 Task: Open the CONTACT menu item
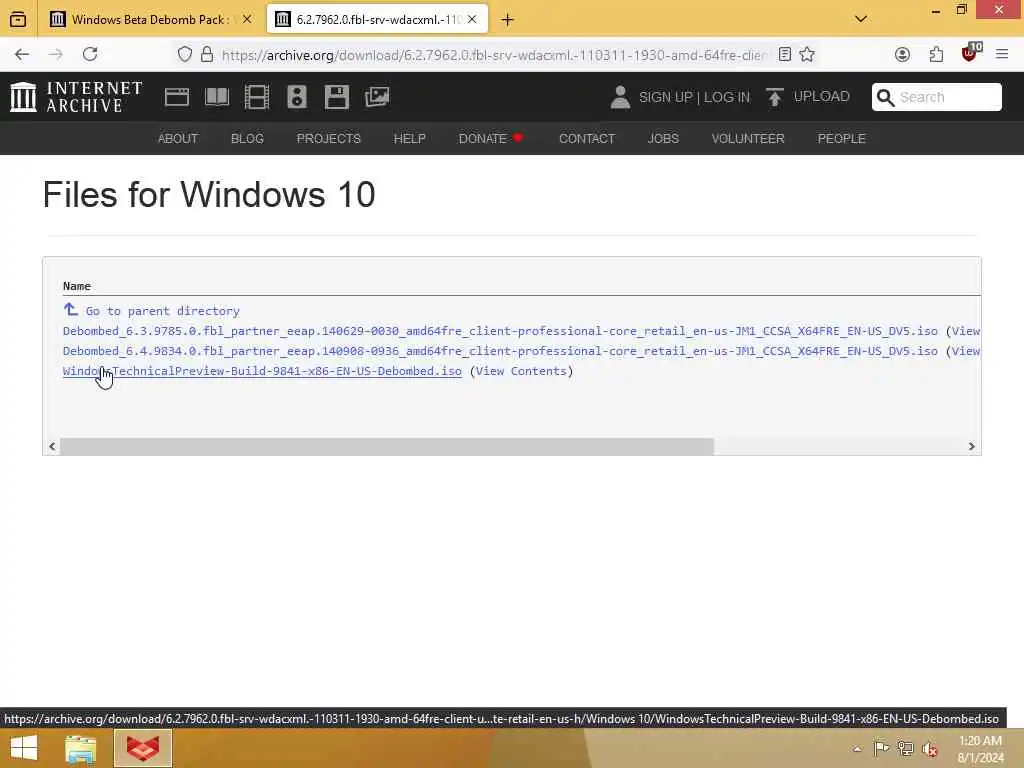[586, 138]
